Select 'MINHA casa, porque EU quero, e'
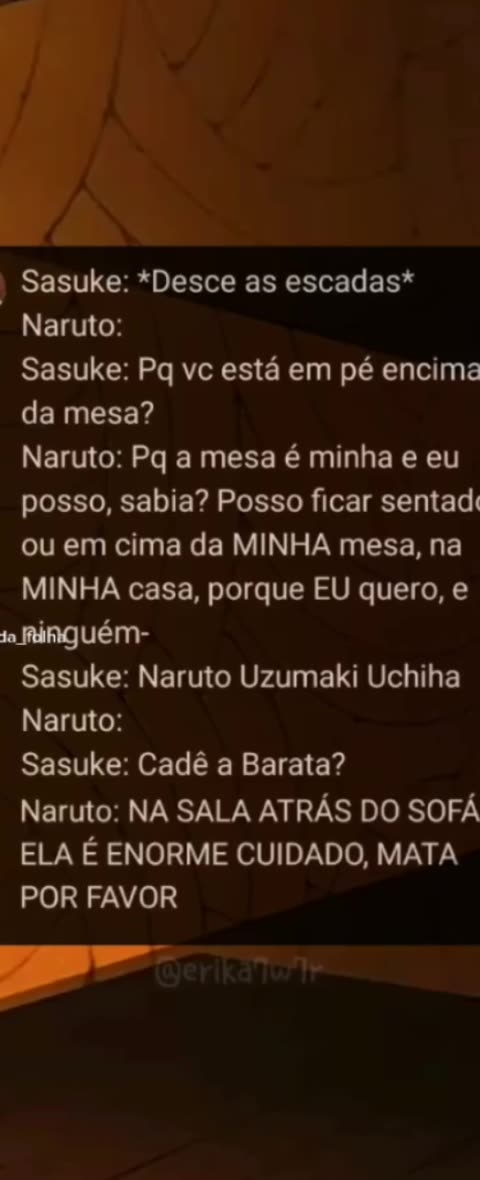Image resolution: width=480 pixels, height=1180 pixels. click(x=245, y=589)
